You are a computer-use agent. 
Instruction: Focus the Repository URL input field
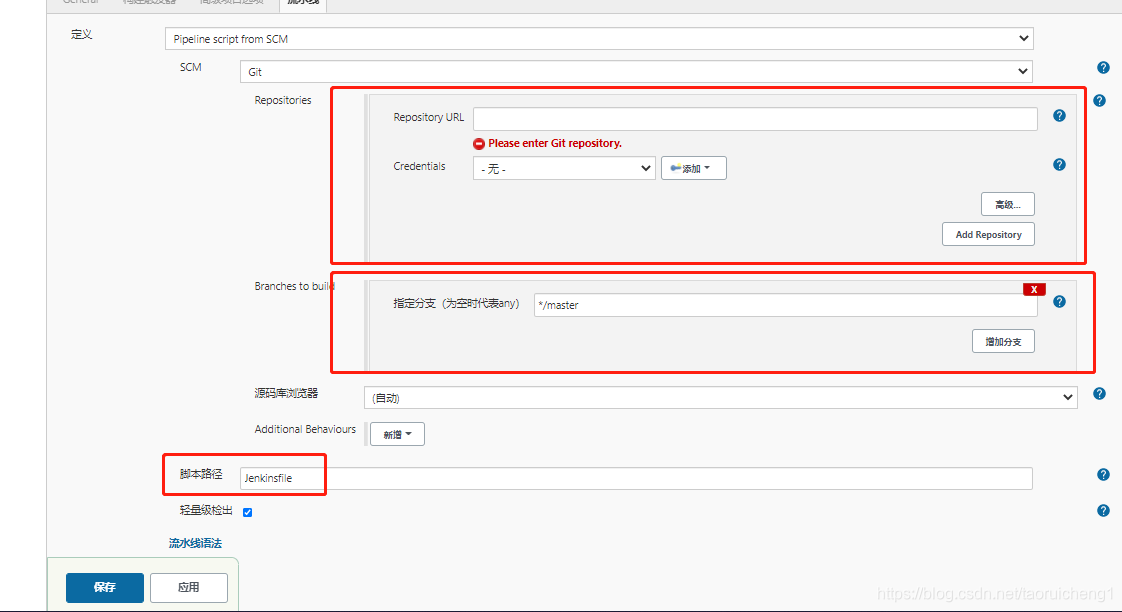pos(755,119)
